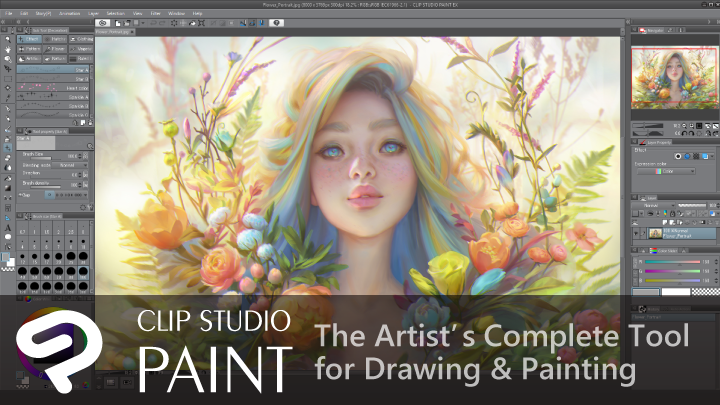Open the Animation menu
The width and height of the screenshot is (720, 405).
click(69, 13)
